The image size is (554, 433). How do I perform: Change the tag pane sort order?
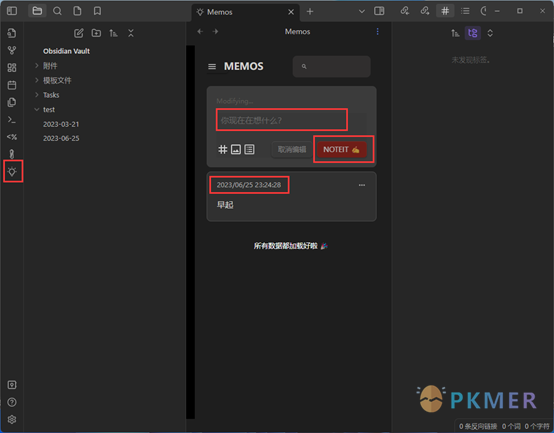[x=455, y=33]
